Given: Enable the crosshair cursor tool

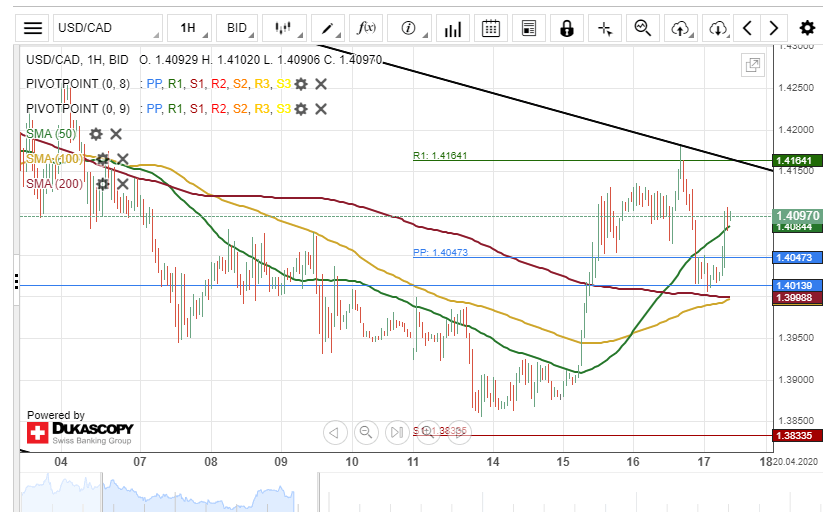Looking at the screenshot, I should (605, 28).
